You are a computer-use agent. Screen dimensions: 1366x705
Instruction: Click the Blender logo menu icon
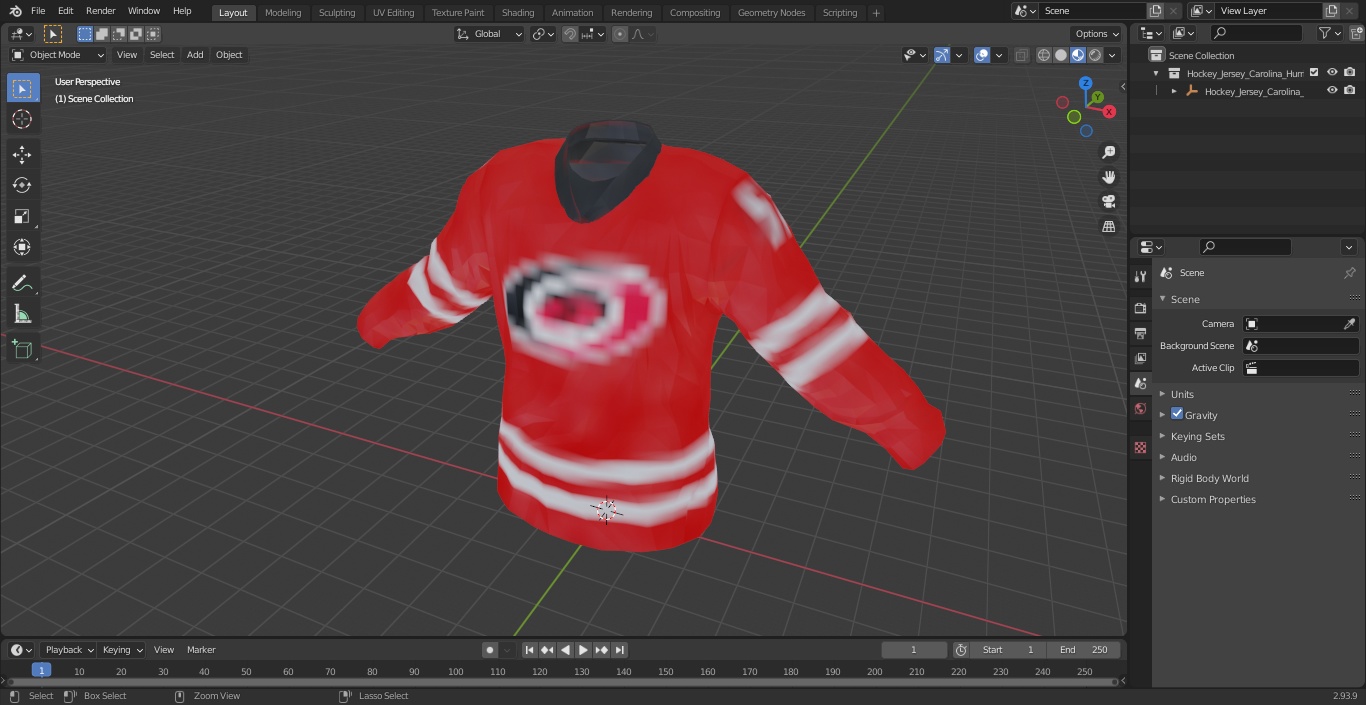click(x=15, y=11)
